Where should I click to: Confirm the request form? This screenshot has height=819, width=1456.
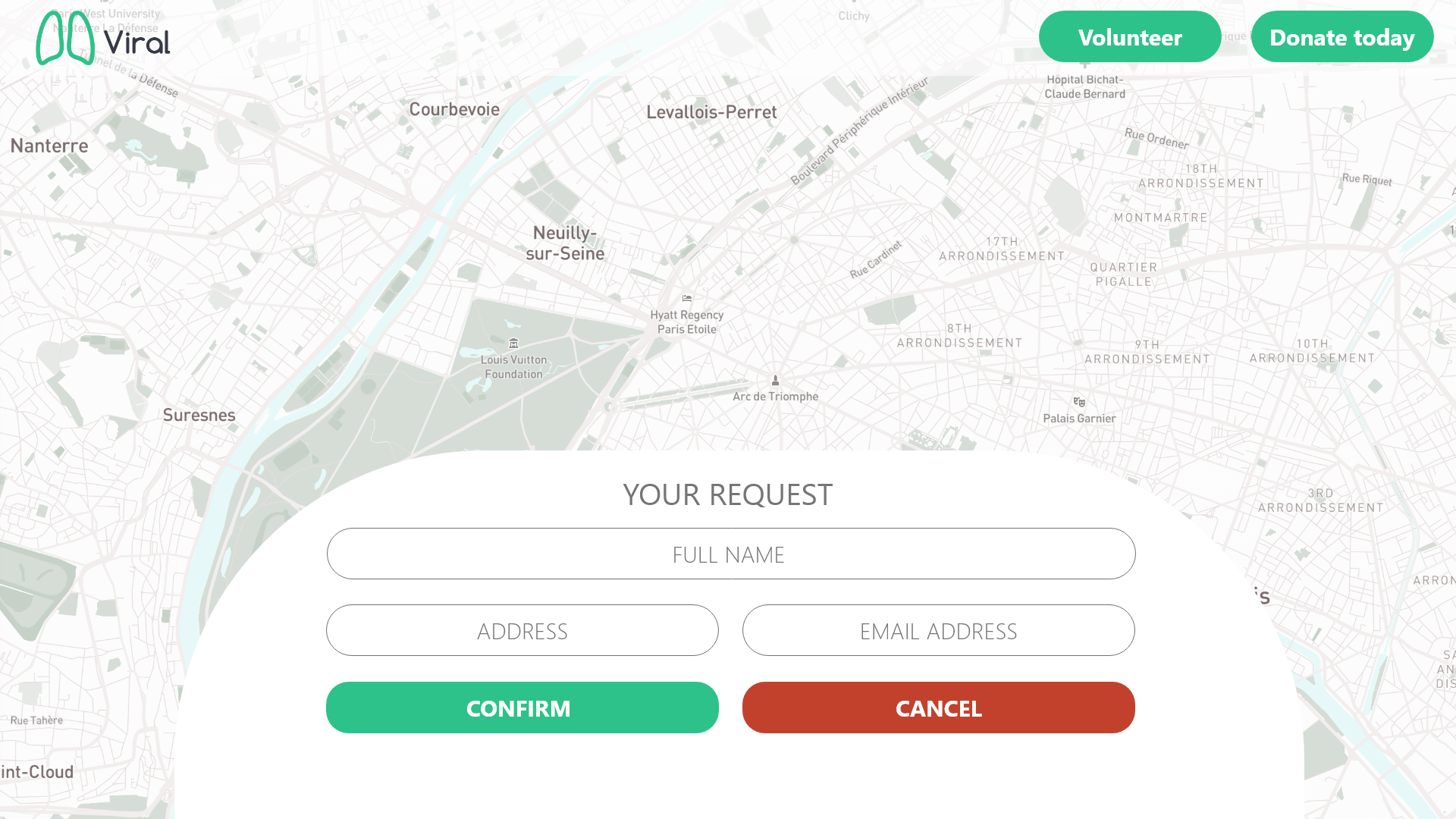[522, 708]
